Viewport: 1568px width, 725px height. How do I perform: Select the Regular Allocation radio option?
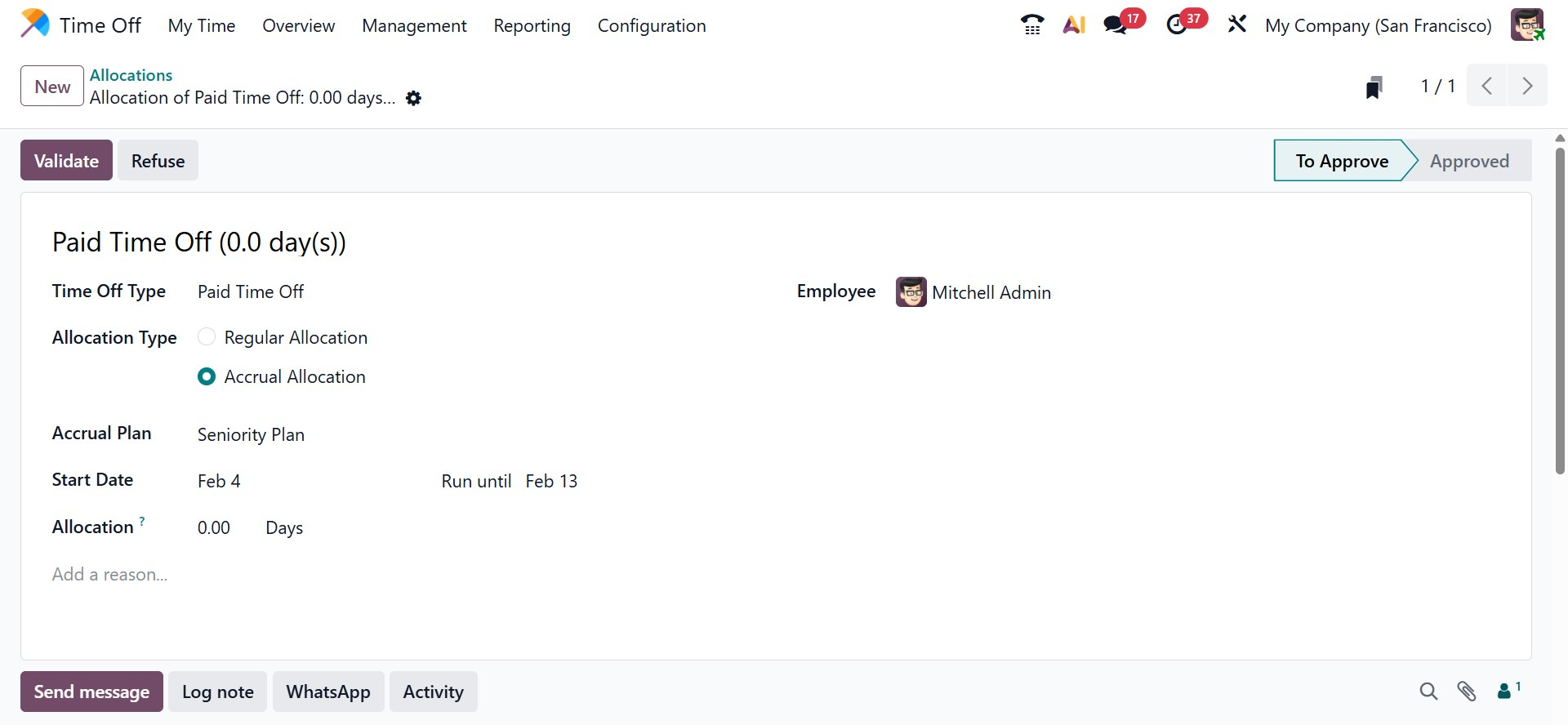point(207,337)
